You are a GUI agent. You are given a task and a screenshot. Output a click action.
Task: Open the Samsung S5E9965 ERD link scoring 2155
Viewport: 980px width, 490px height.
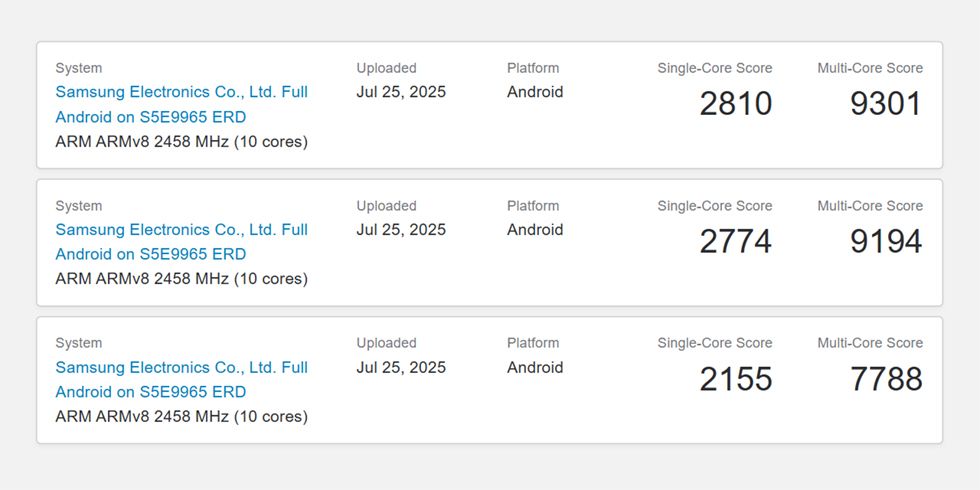tap(181, 379)
